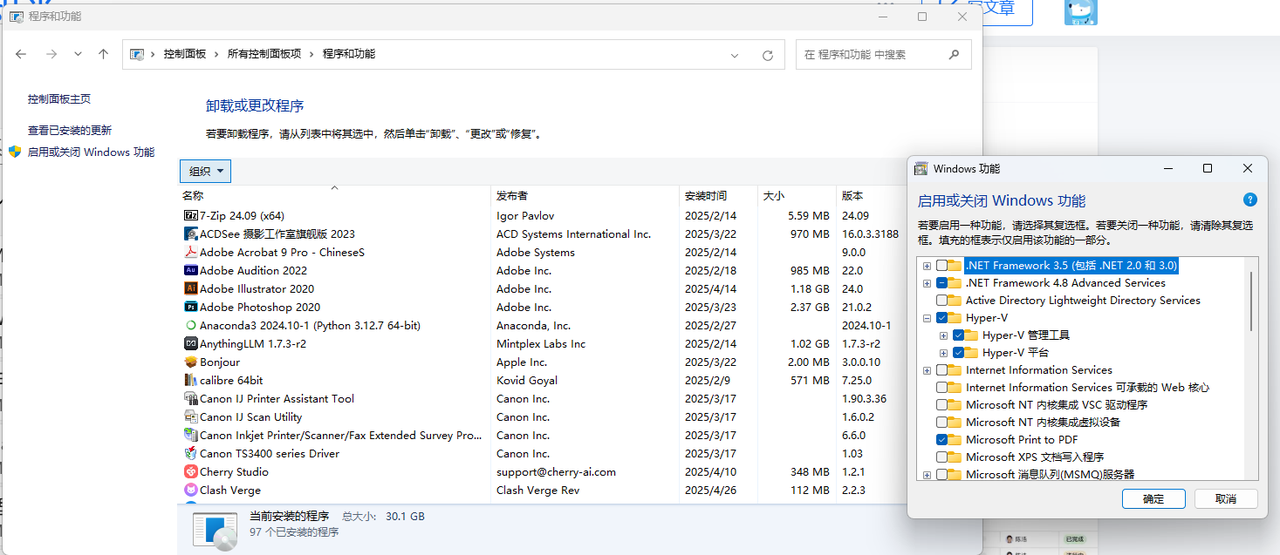Click Canon IJ Printer Assistant Tool icon

click(x=191, y=399)
